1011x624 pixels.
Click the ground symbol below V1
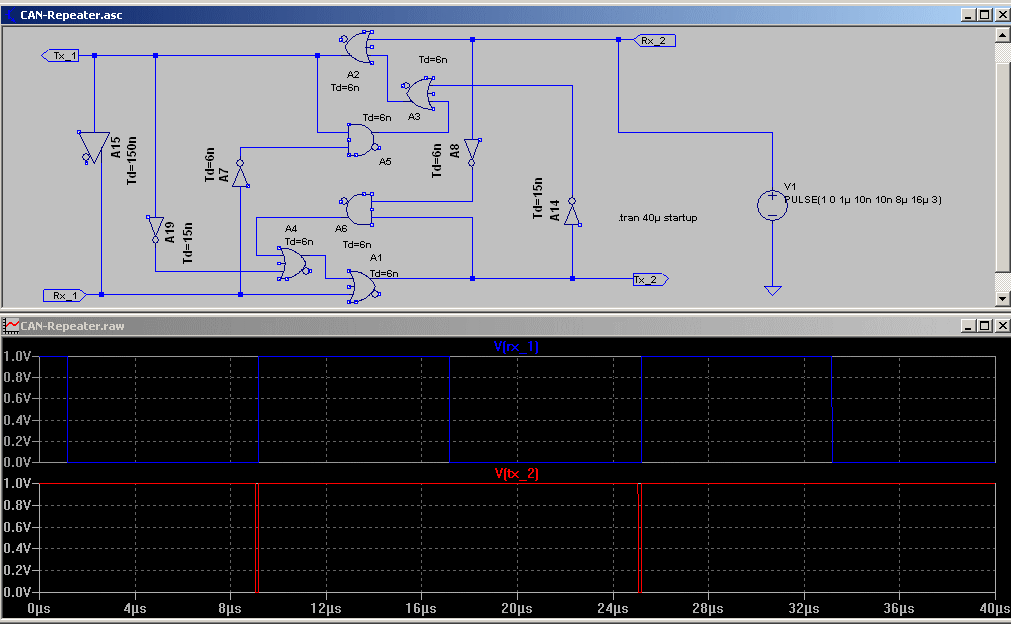[x=772, y=290]
